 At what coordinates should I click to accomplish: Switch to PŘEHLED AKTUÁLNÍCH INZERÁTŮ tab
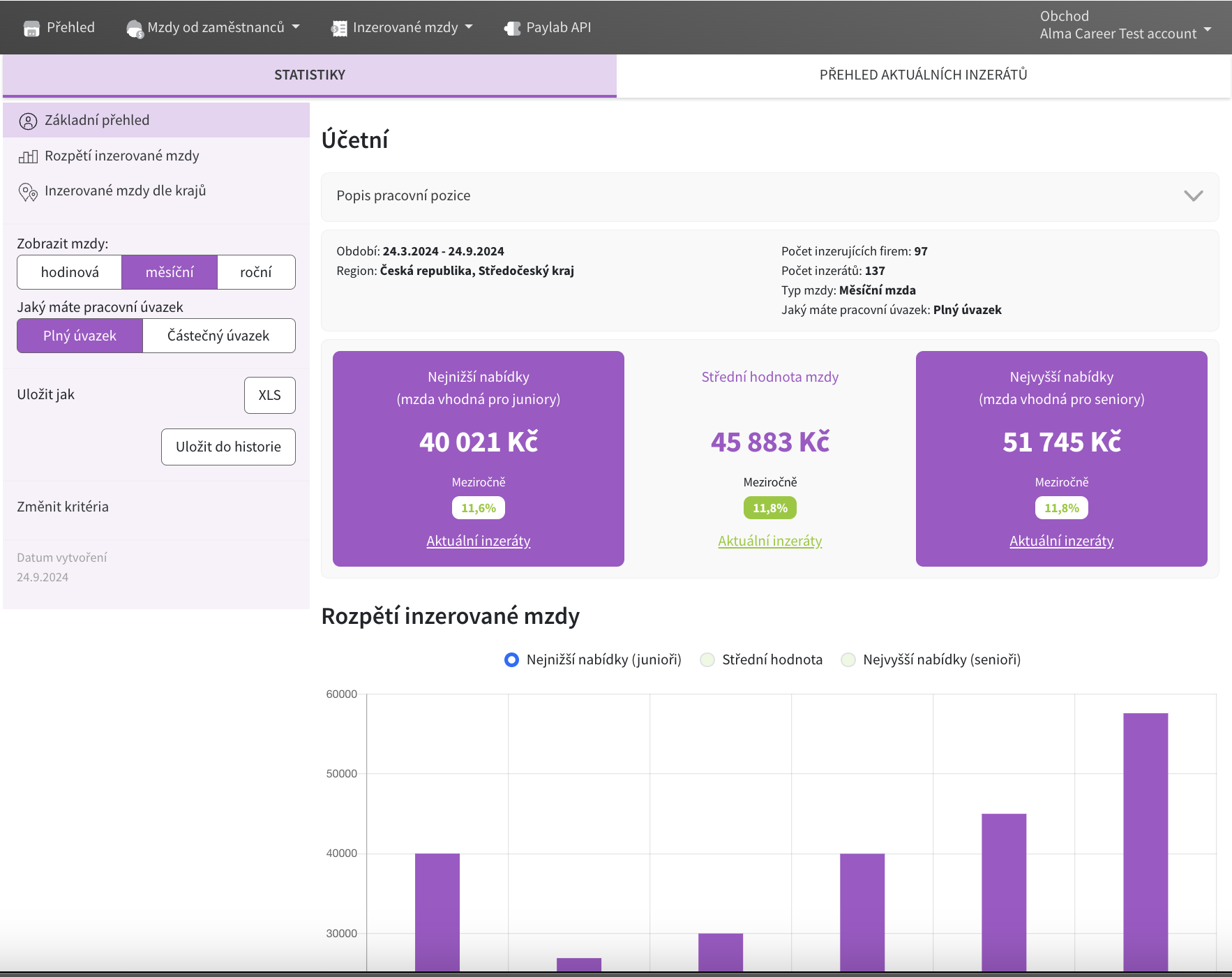[x=924, y=75]
